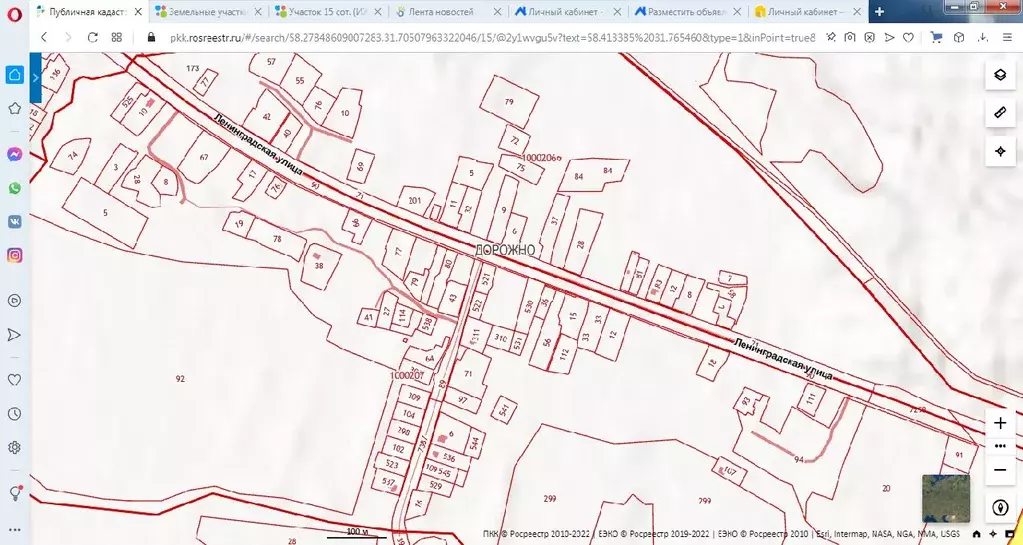Open the browser history clock icon
1023x545 pixels.
click(15, 414)
